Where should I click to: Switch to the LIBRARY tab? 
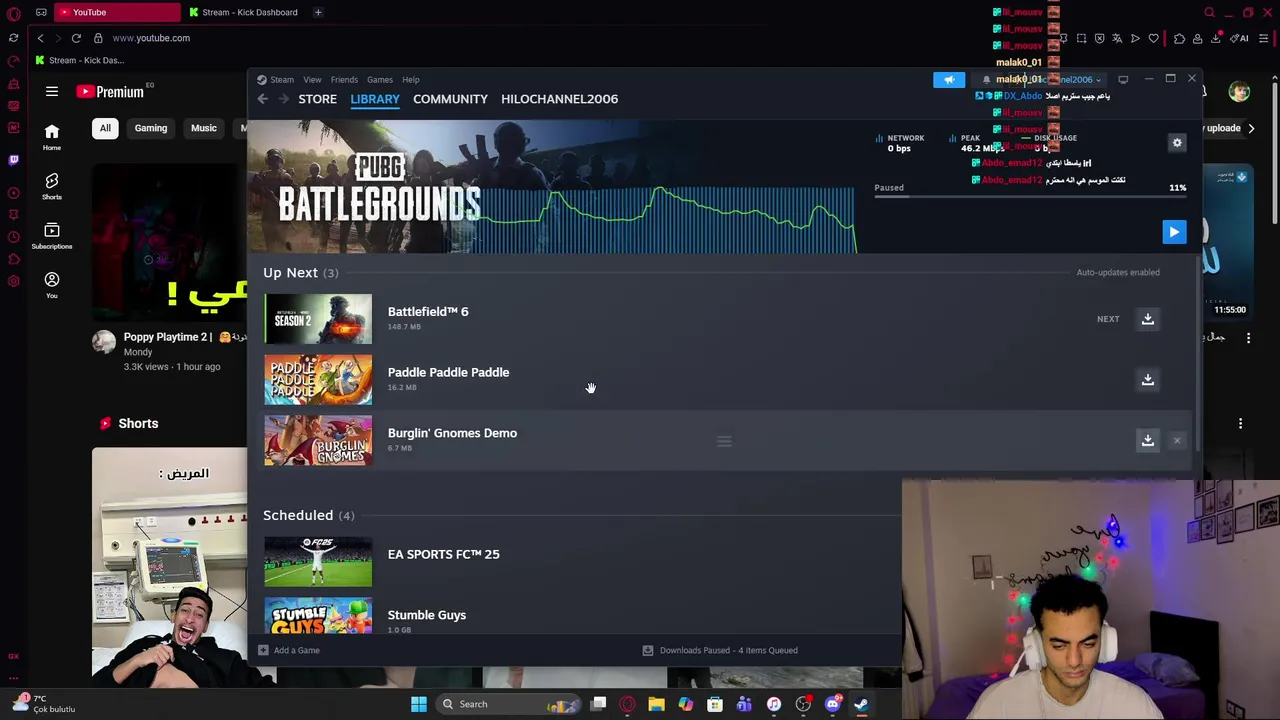coord(375,99)
